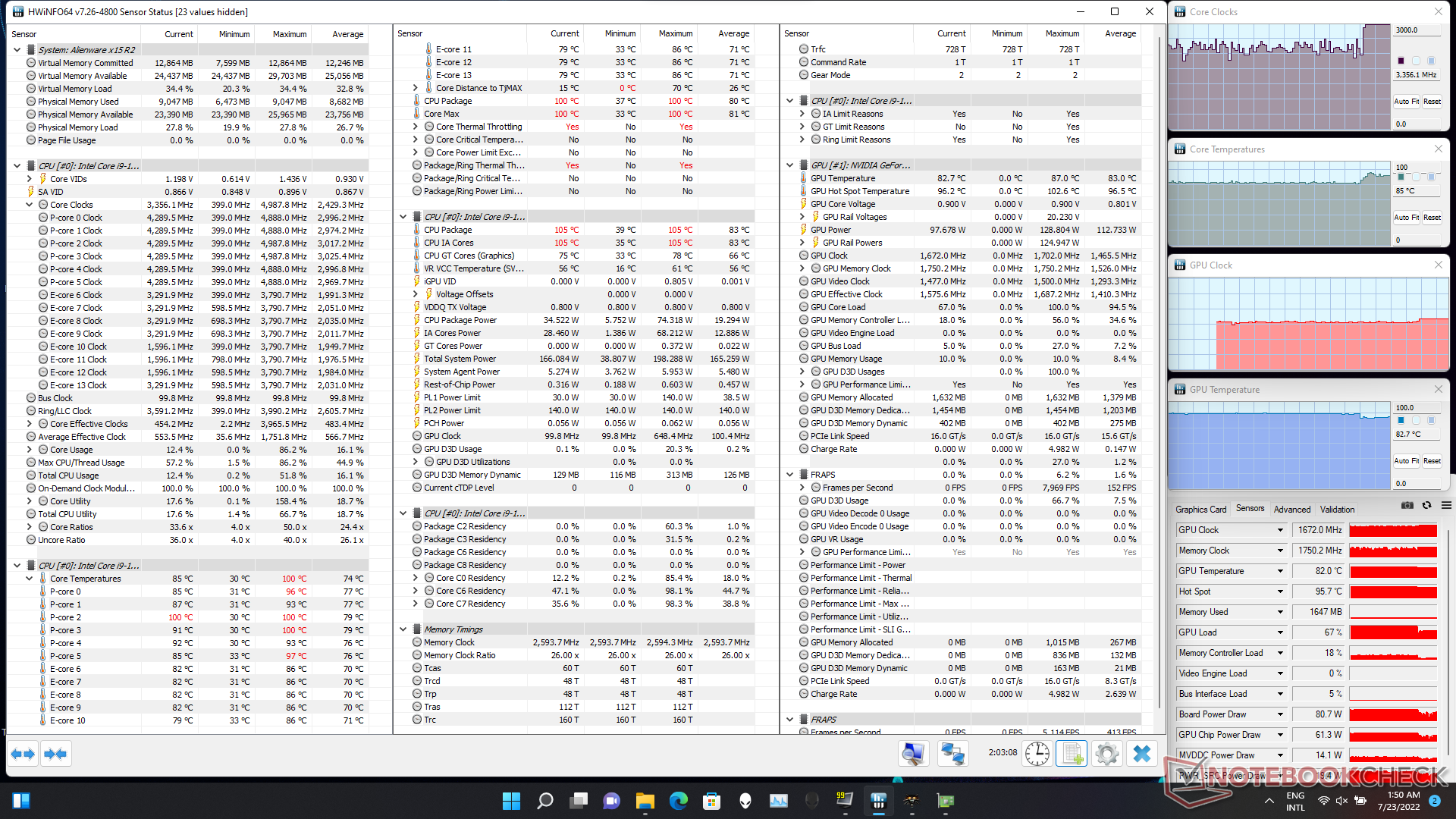Viewport: 1456px width, 819px height.
Task: Click the shrink columns arrows button
Action: 56,754
